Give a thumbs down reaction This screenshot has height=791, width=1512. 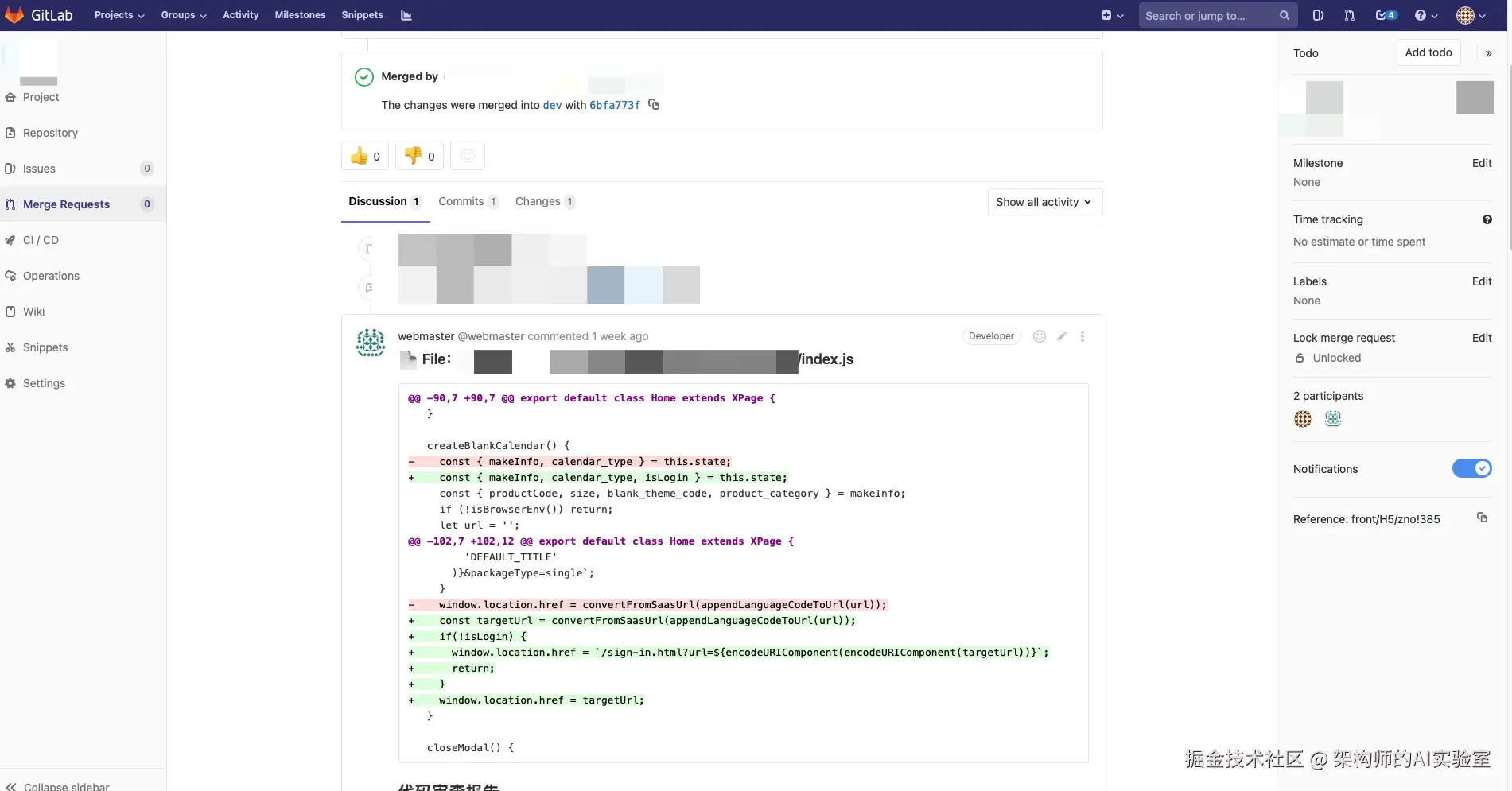[x=418, y=156]
